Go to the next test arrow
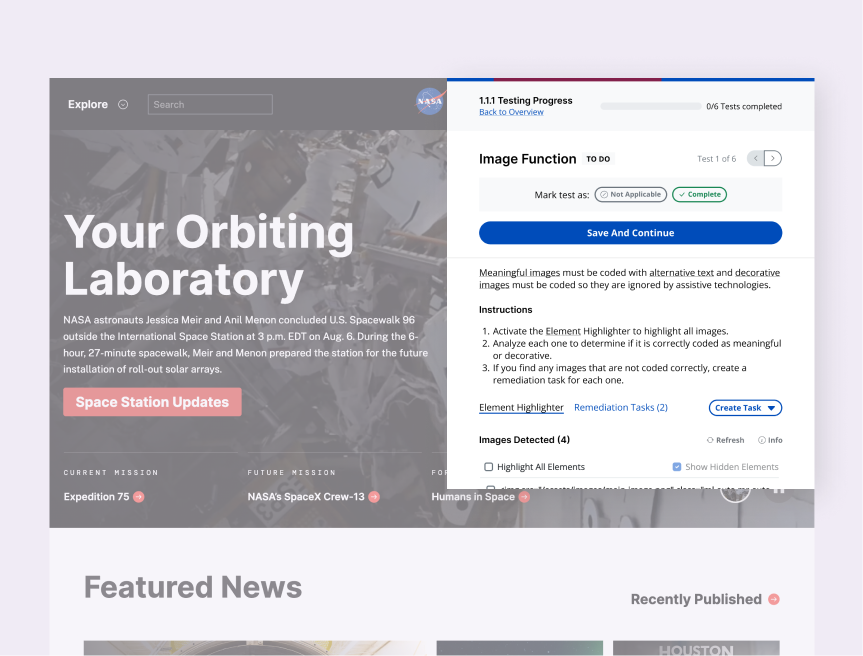Viewport: 863px width, 656px height. 773,158
